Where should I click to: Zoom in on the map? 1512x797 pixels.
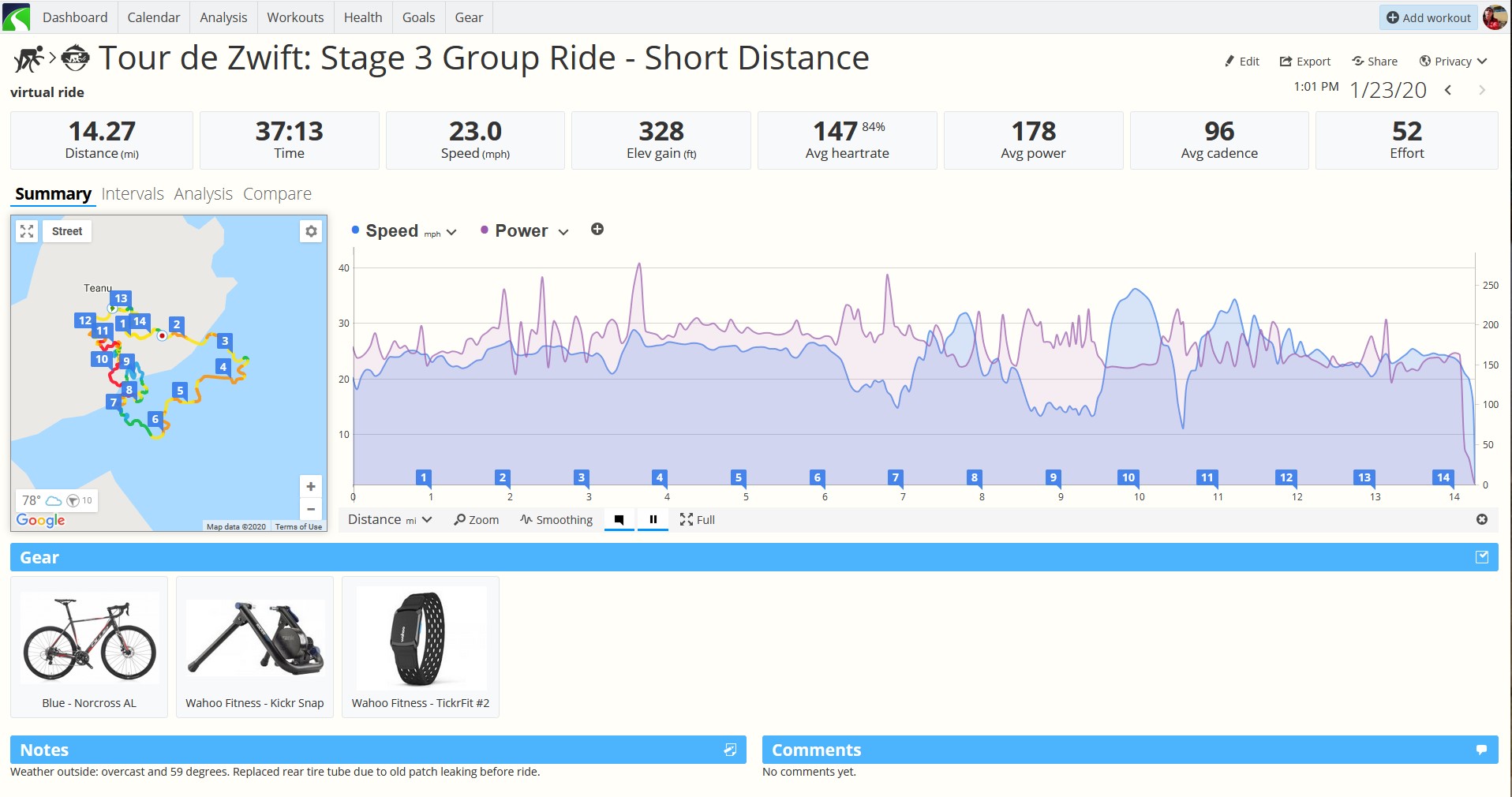[x=311, y=487]
